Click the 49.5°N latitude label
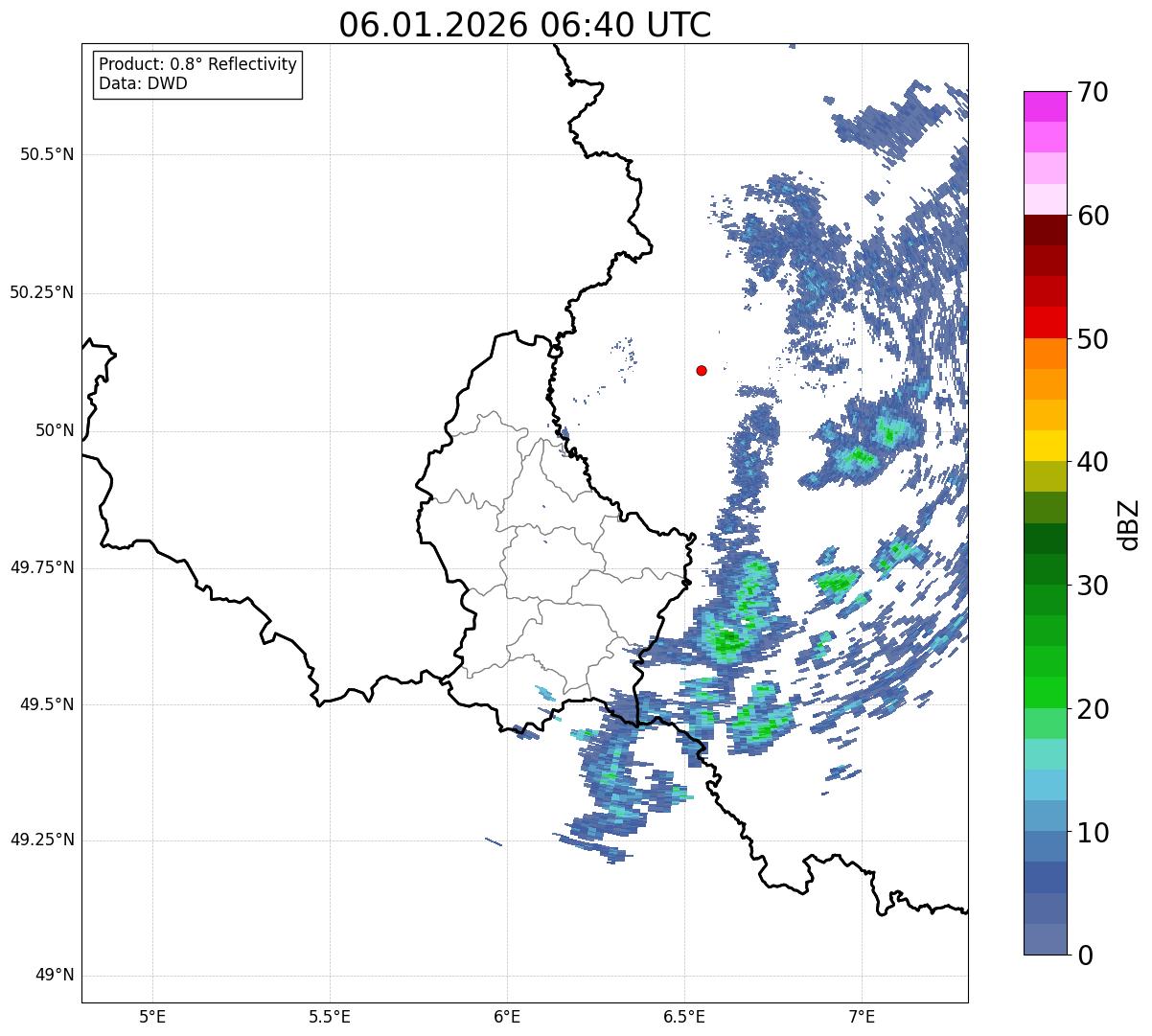This screenshot has height=1036, width=1152. 47,704
